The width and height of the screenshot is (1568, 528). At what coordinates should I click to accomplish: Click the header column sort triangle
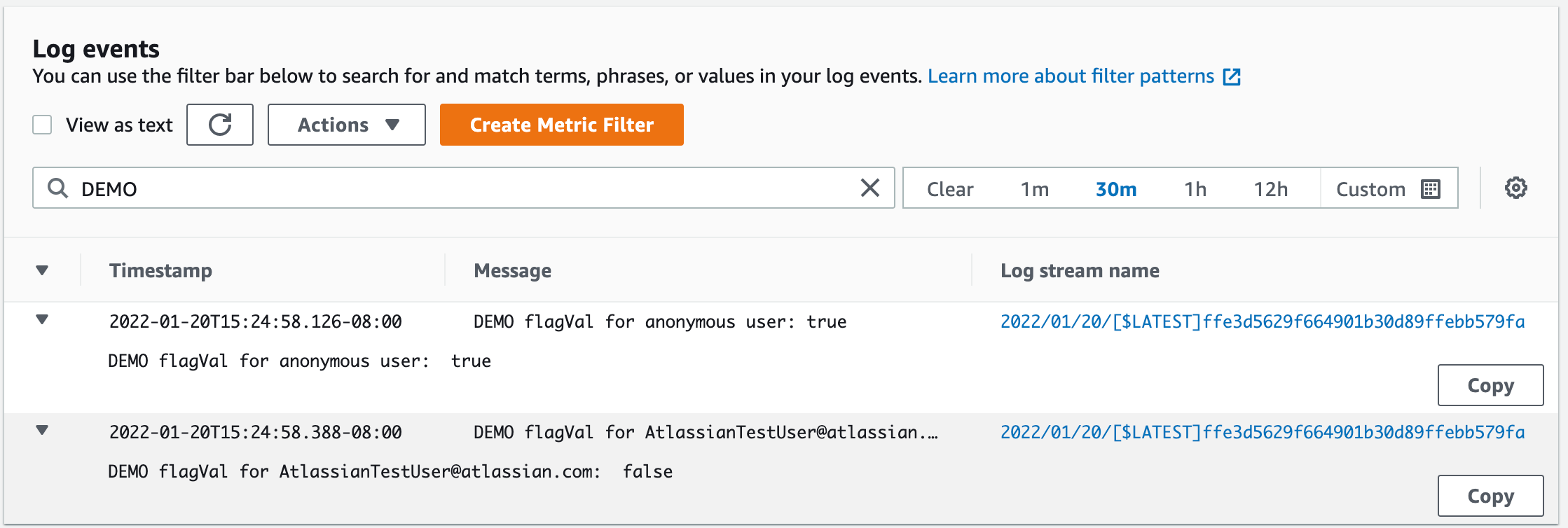(43, 270)
